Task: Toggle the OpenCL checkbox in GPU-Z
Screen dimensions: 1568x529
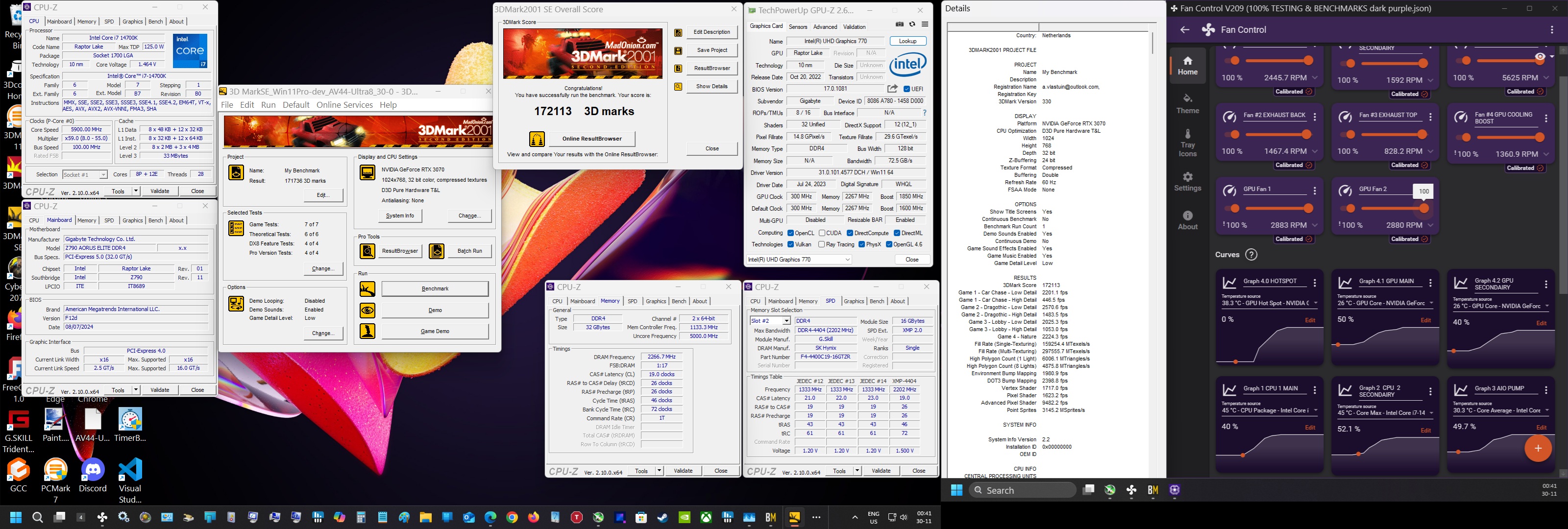Action: [790, 233]
